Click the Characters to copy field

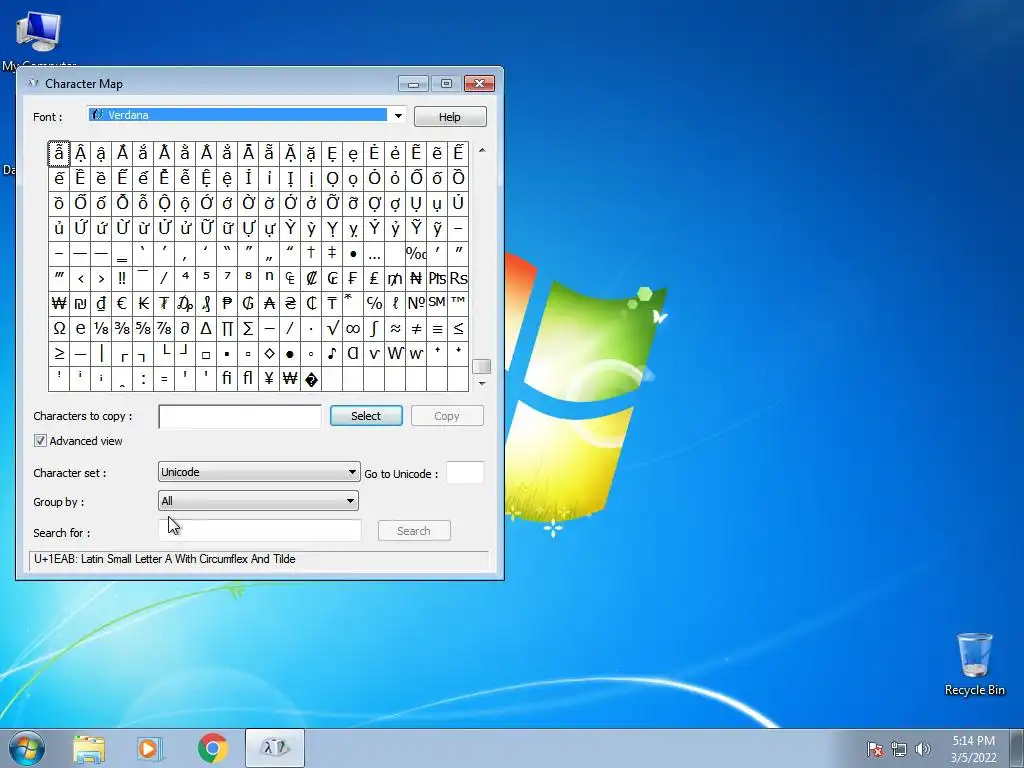[x=240, y=416]
